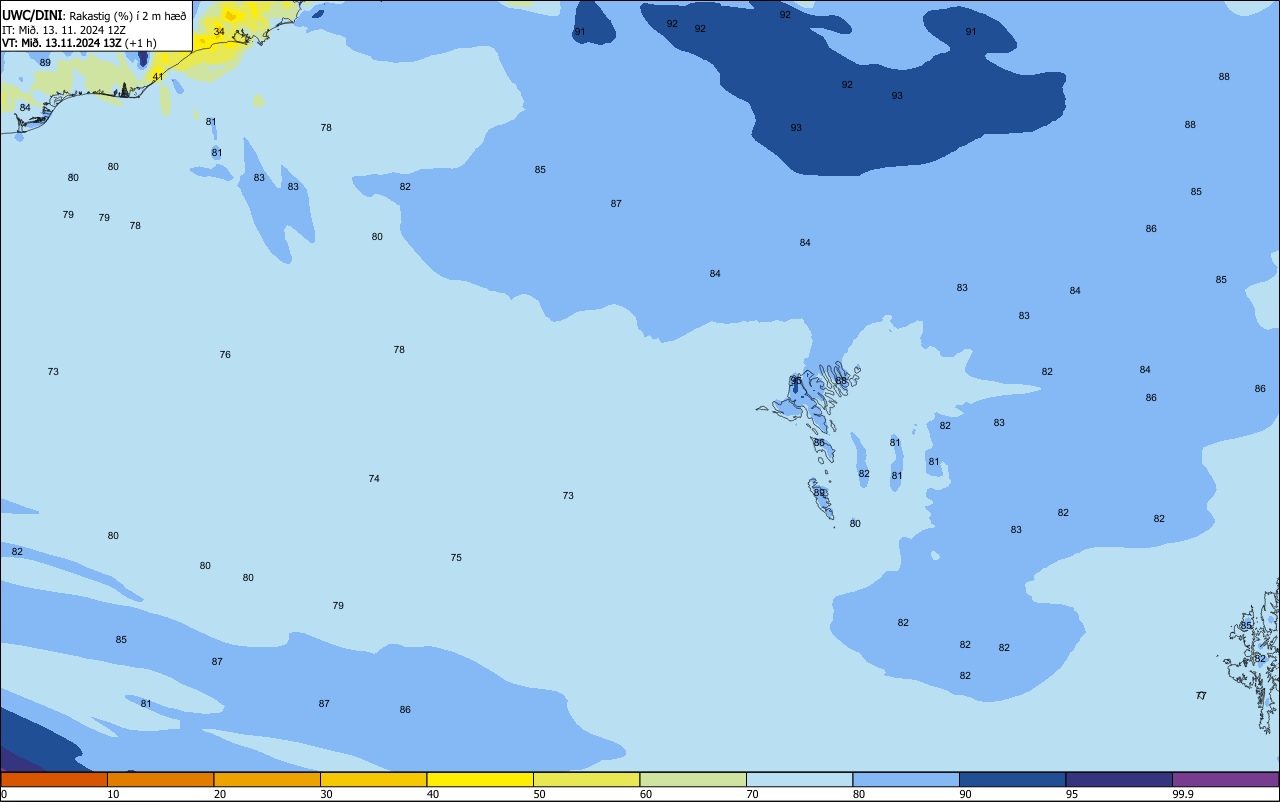Click the '75' humidity value on the map
This screenshot has height=802, width=1280.
tap(456, 558)
